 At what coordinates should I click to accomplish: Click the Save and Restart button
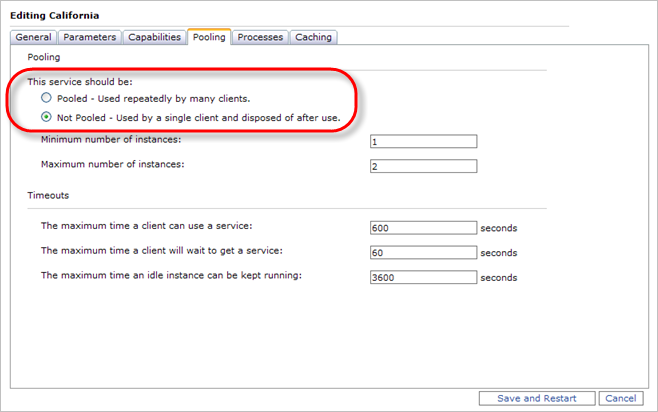pyautogui.click(x=537, y=398)
